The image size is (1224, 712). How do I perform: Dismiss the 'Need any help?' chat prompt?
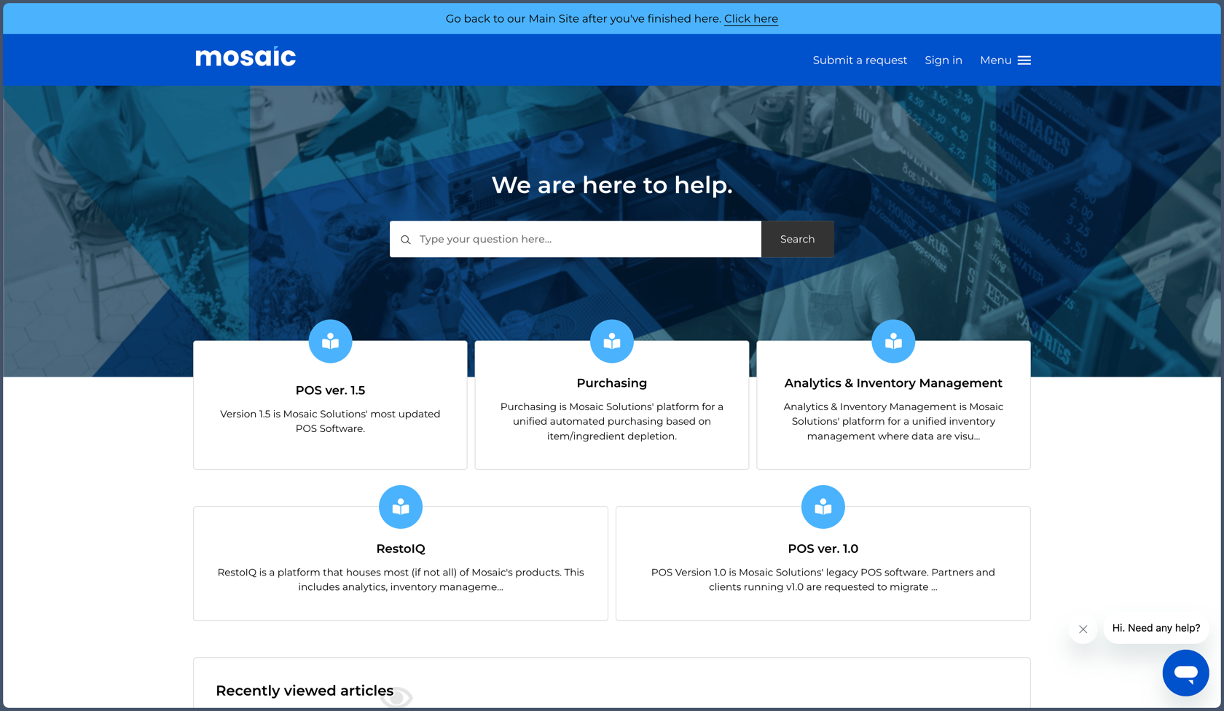1083,629
